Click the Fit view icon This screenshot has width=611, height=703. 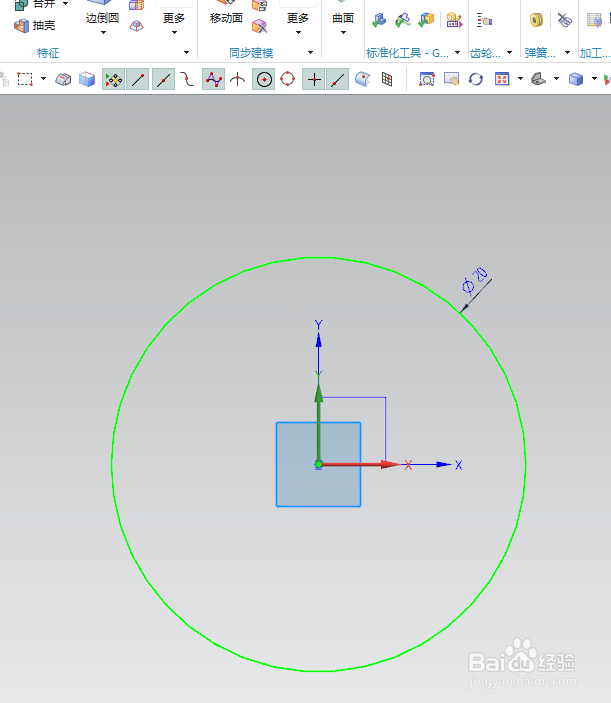(x=502, y=79)
